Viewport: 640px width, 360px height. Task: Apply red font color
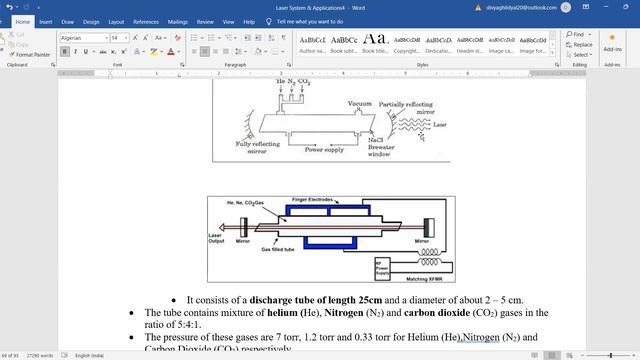point(171,52)
